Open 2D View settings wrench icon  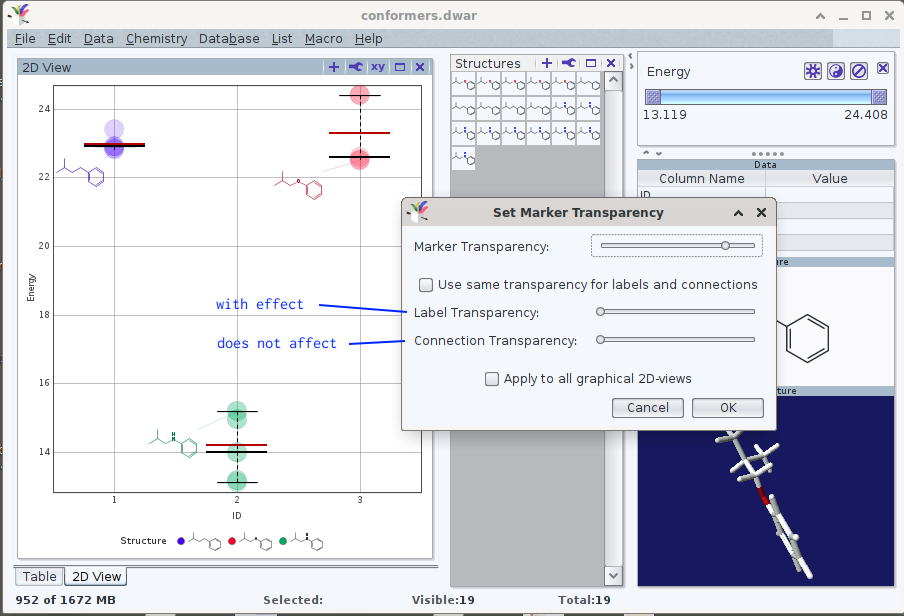[355, 67]
